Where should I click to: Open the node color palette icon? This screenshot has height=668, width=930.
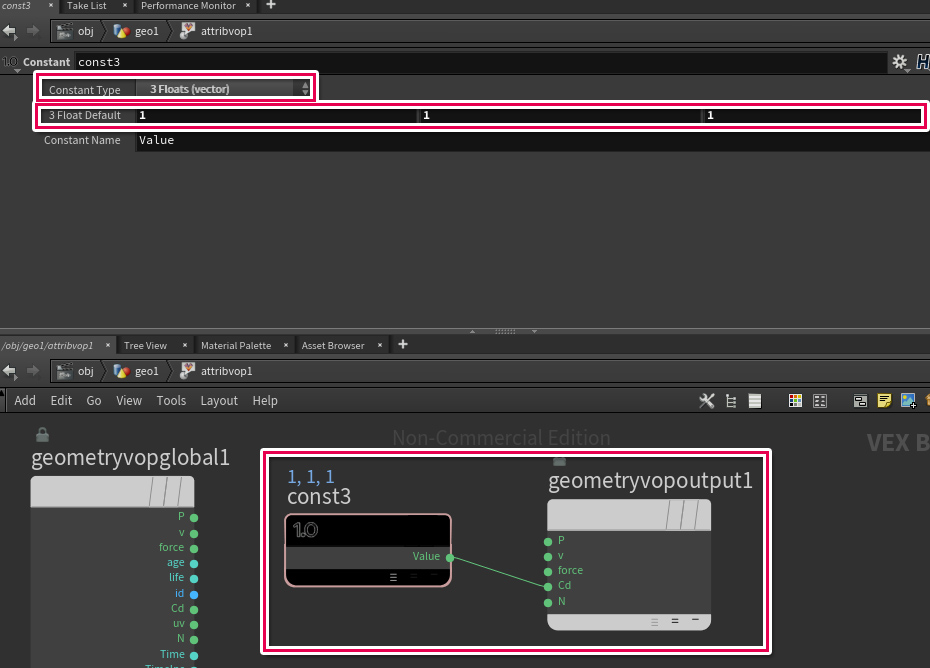coord(795,401)
